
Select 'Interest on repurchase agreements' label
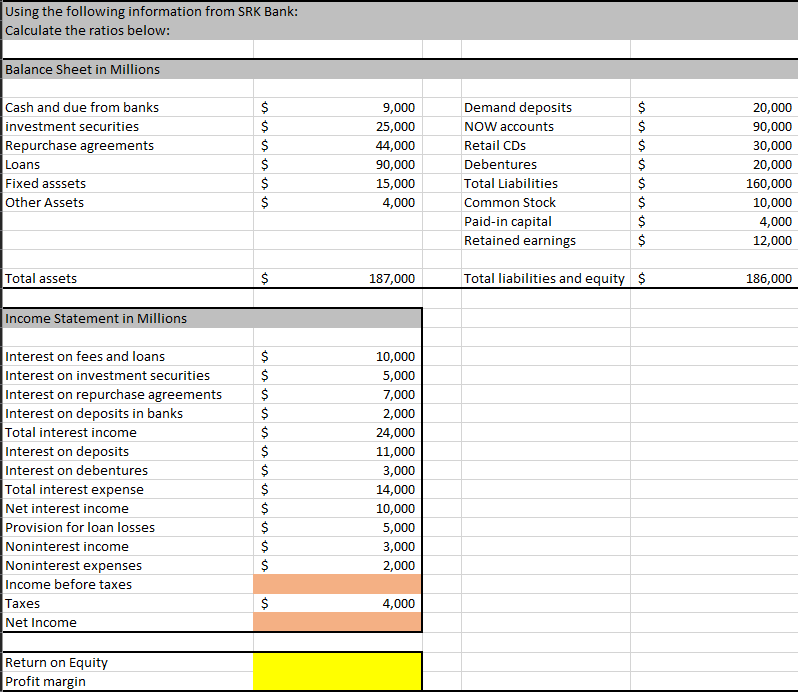pyautogui.click(x=128, y=394)
